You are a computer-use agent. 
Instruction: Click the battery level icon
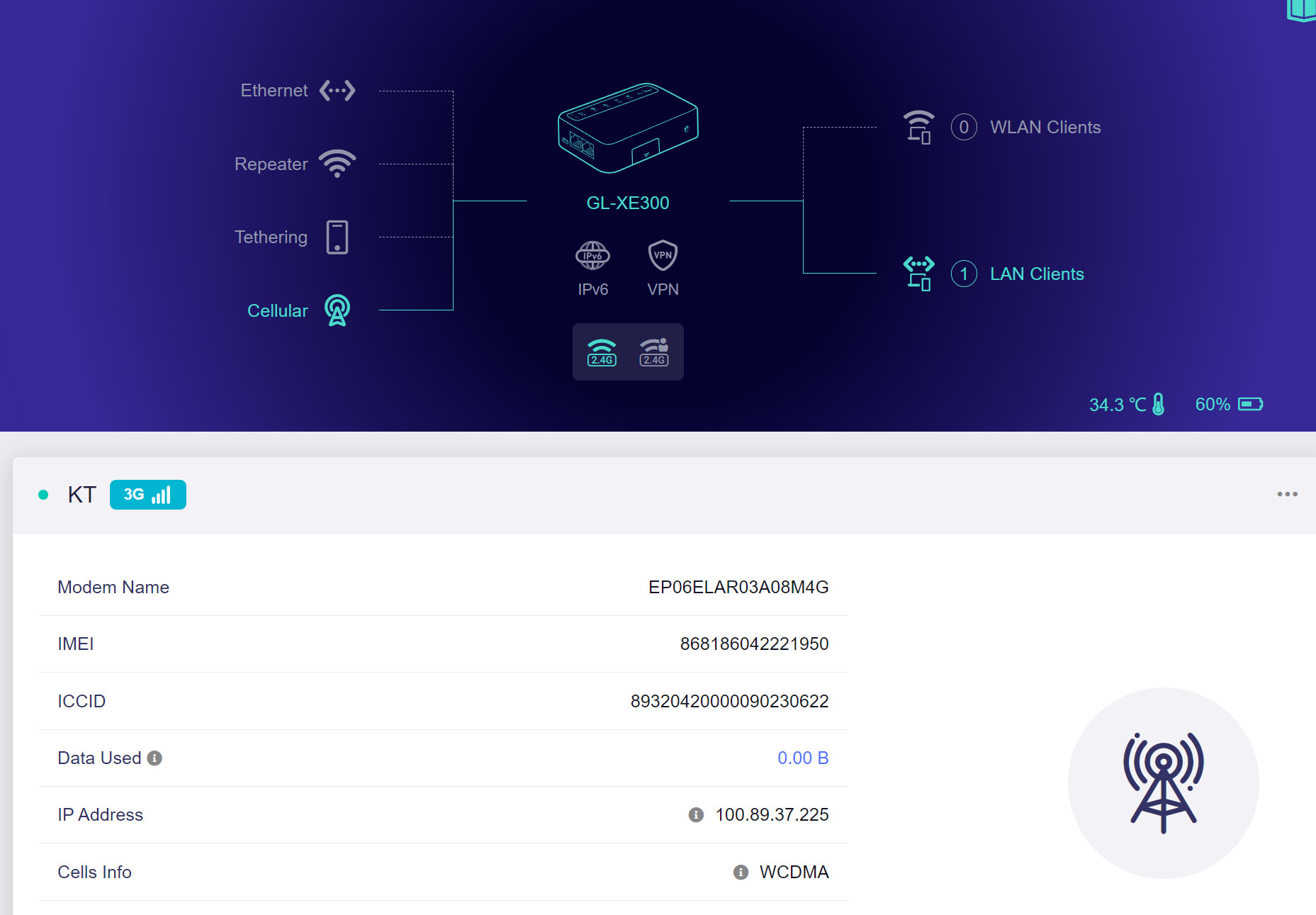pos(1251,404)
